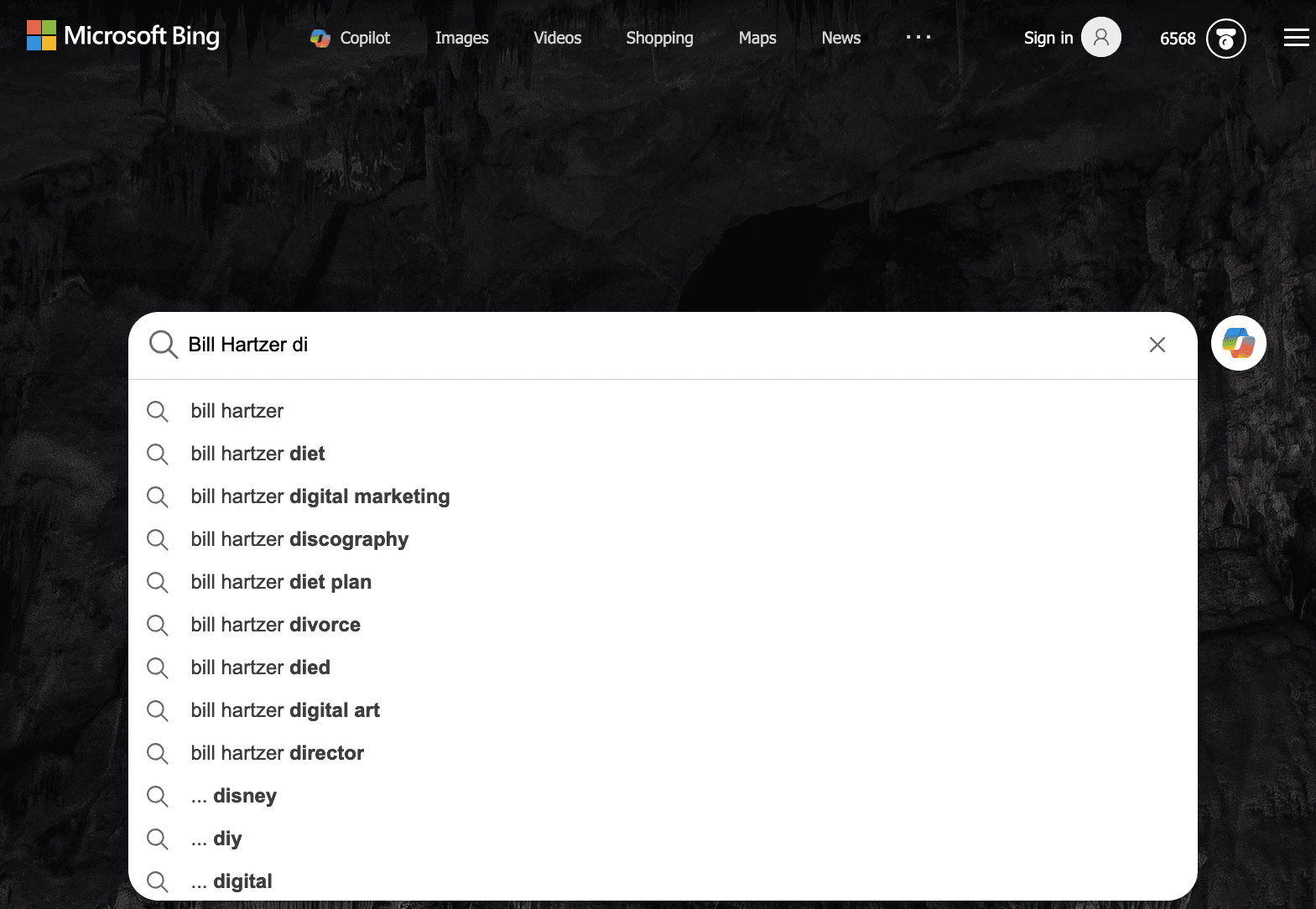The image size is (1316, 909).
Task: Open the Rewards medal icon
Action: click(x=1225, y=39)
